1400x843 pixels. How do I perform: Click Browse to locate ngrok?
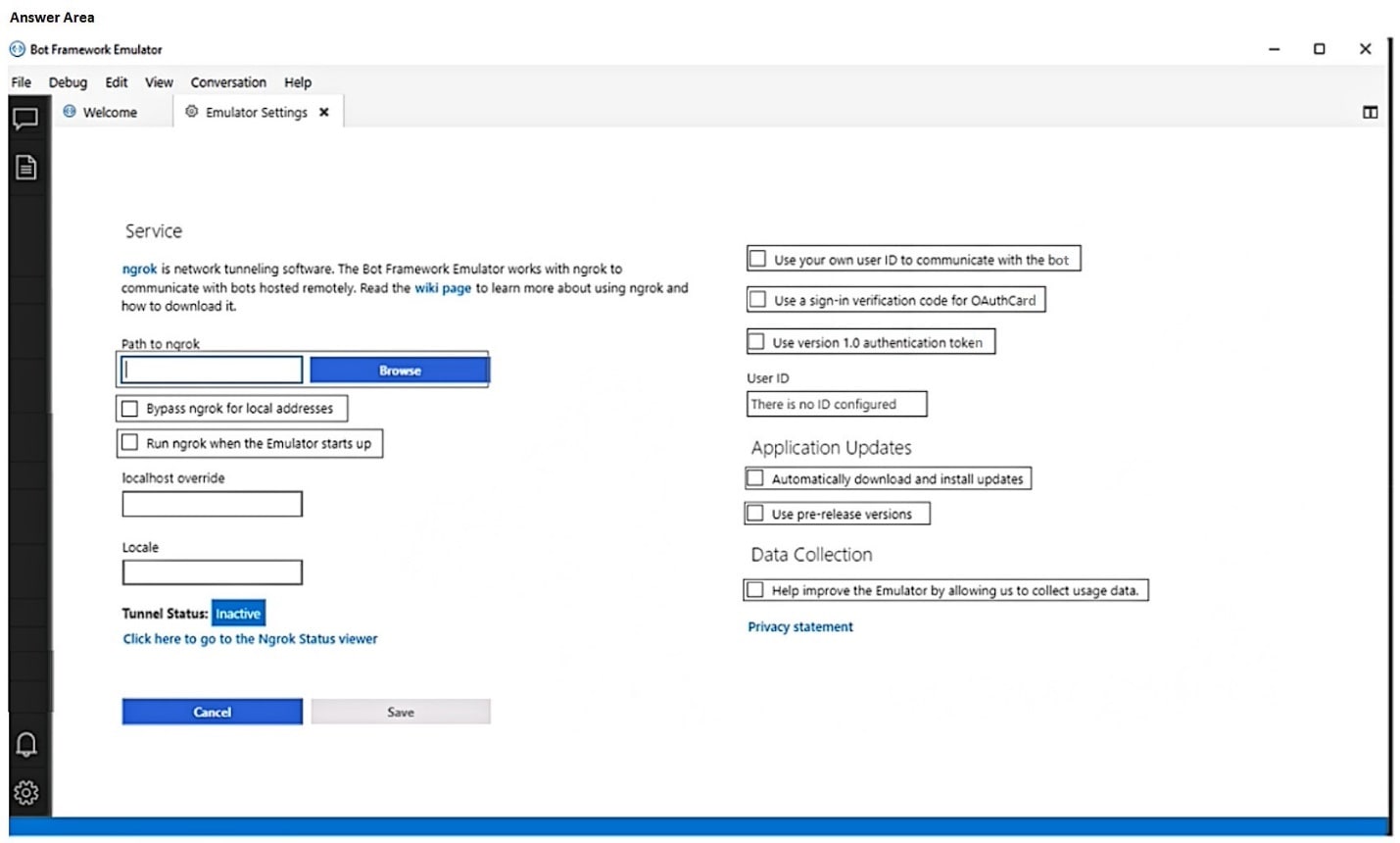point(399,370)
